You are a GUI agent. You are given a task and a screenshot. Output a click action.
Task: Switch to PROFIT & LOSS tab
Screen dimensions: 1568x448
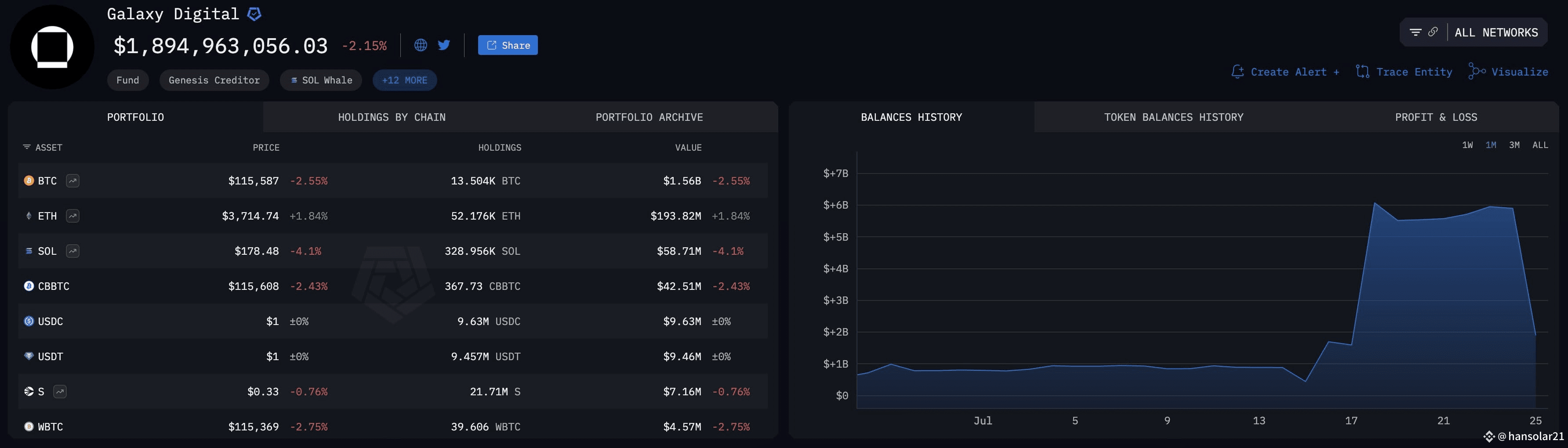[1436, 117]
